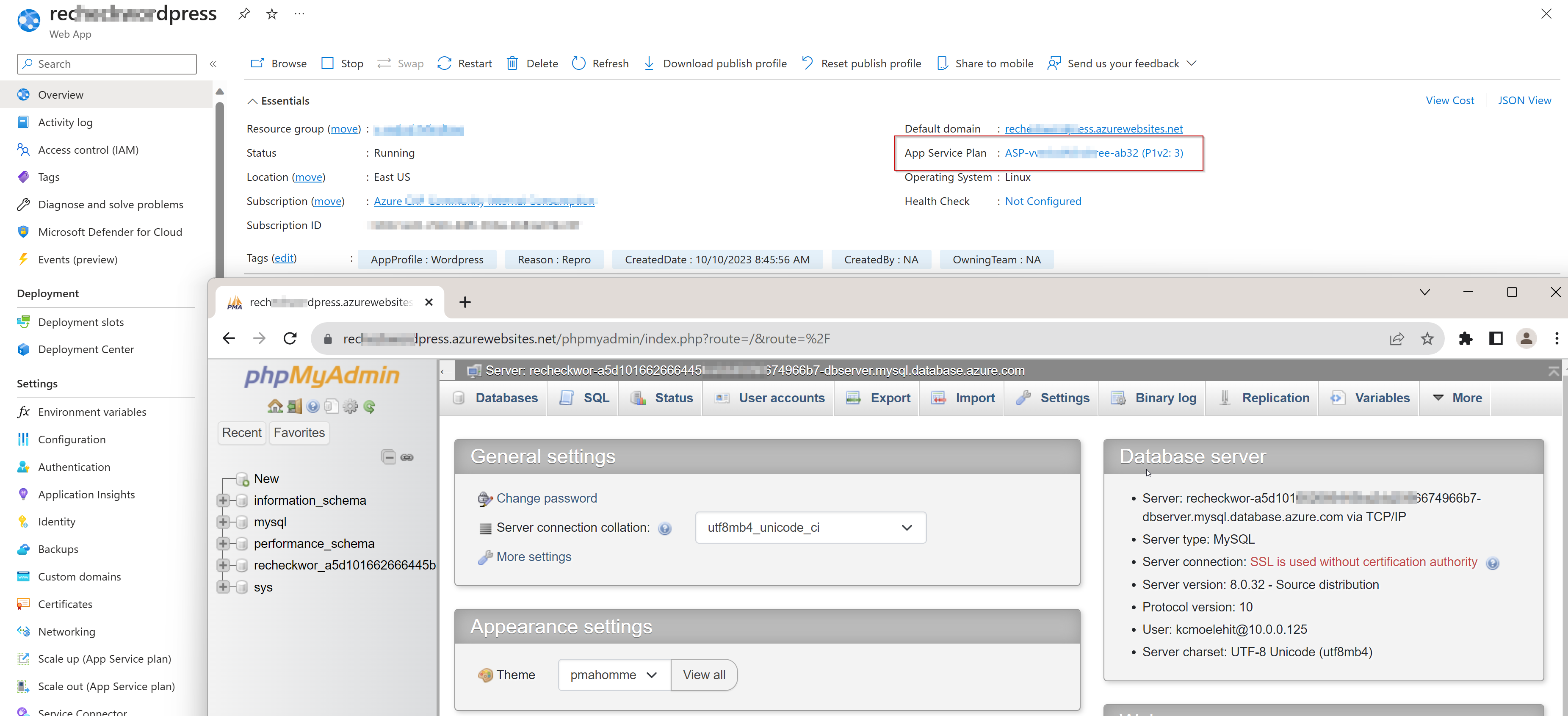The width and height of the screenshot is (1568, 716).
Task: Close the phpMyAdmin browser tab
Action: pos(429,302)
